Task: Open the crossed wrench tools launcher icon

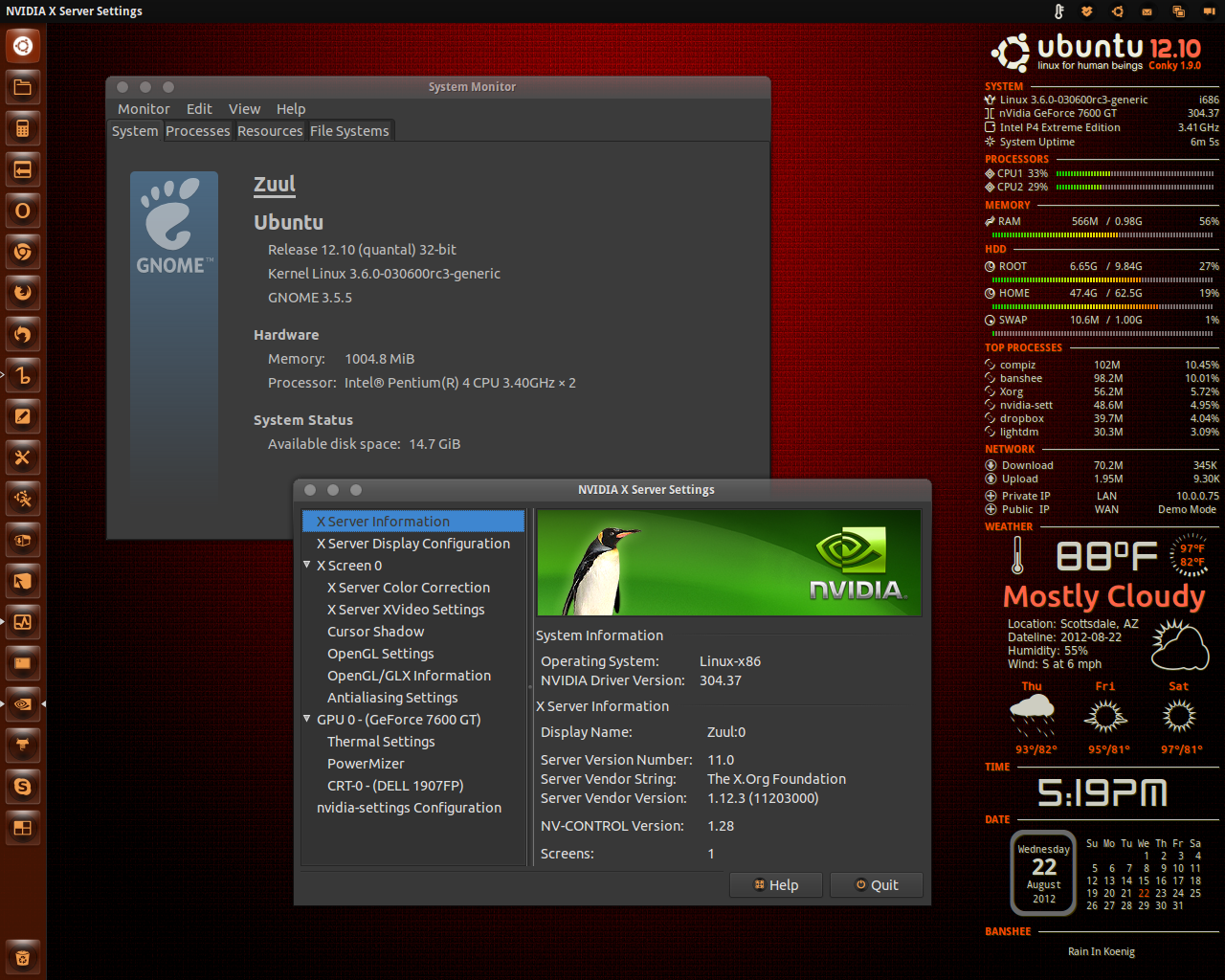Action: (23, 457)
